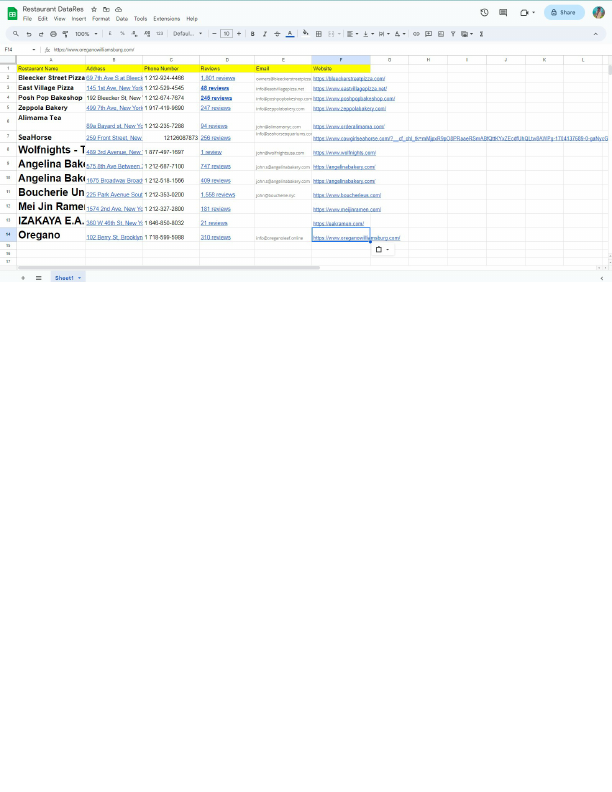Click the formula bar URL text
Image resolution: width=612 pixels, height=792 pixels.
click(94, 50)
